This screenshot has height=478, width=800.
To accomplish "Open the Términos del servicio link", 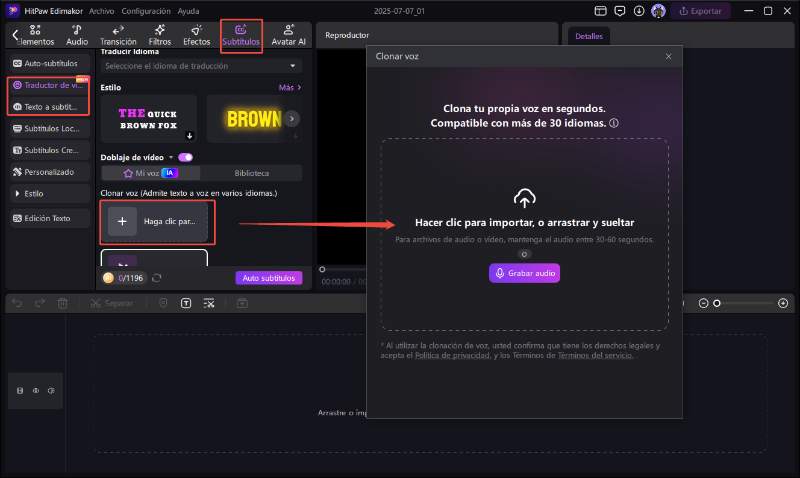I will pos(595,356).
